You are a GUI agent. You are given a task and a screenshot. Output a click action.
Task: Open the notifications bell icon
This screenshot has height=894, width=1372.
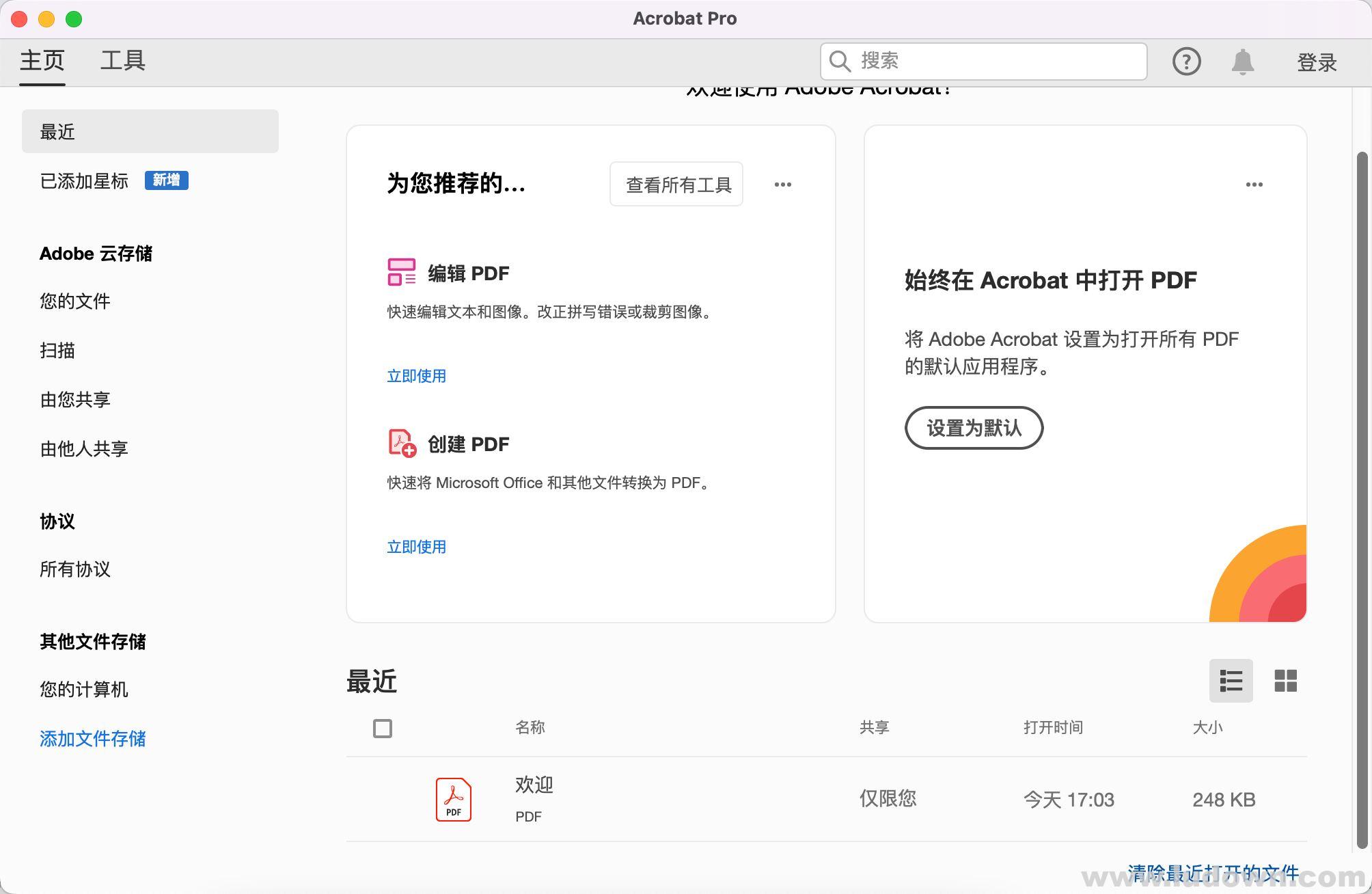(x=1243, y=62)
